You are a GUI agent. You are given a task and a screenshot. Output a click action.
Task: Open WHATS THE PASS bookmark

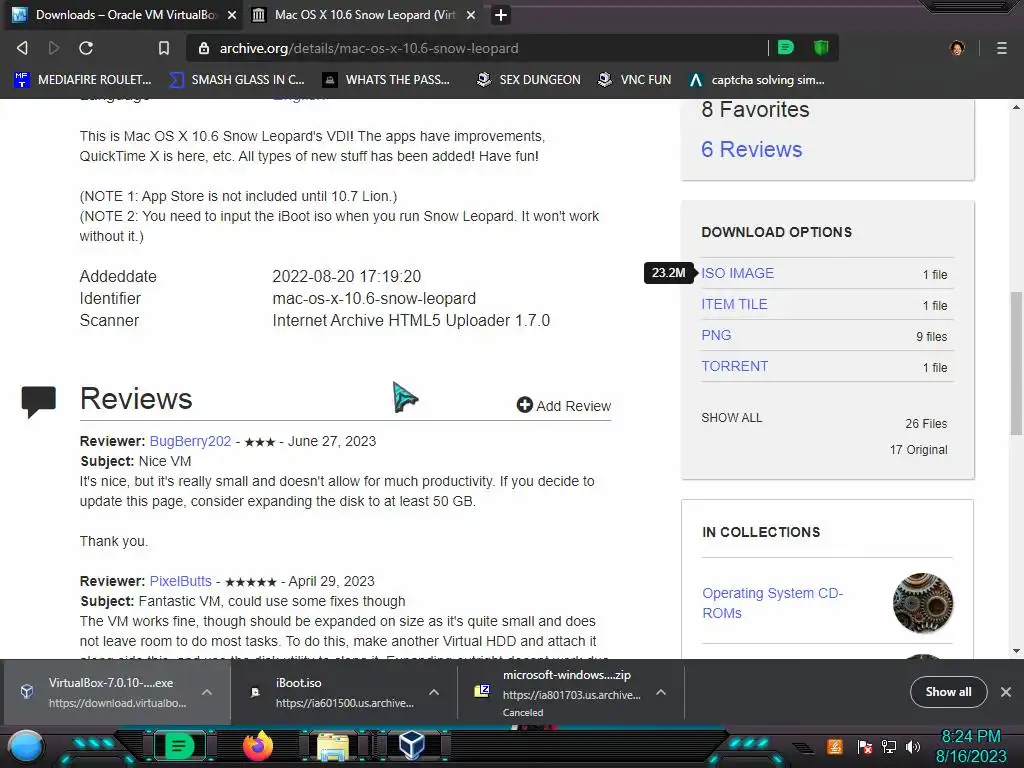click(x=387, y=80)
